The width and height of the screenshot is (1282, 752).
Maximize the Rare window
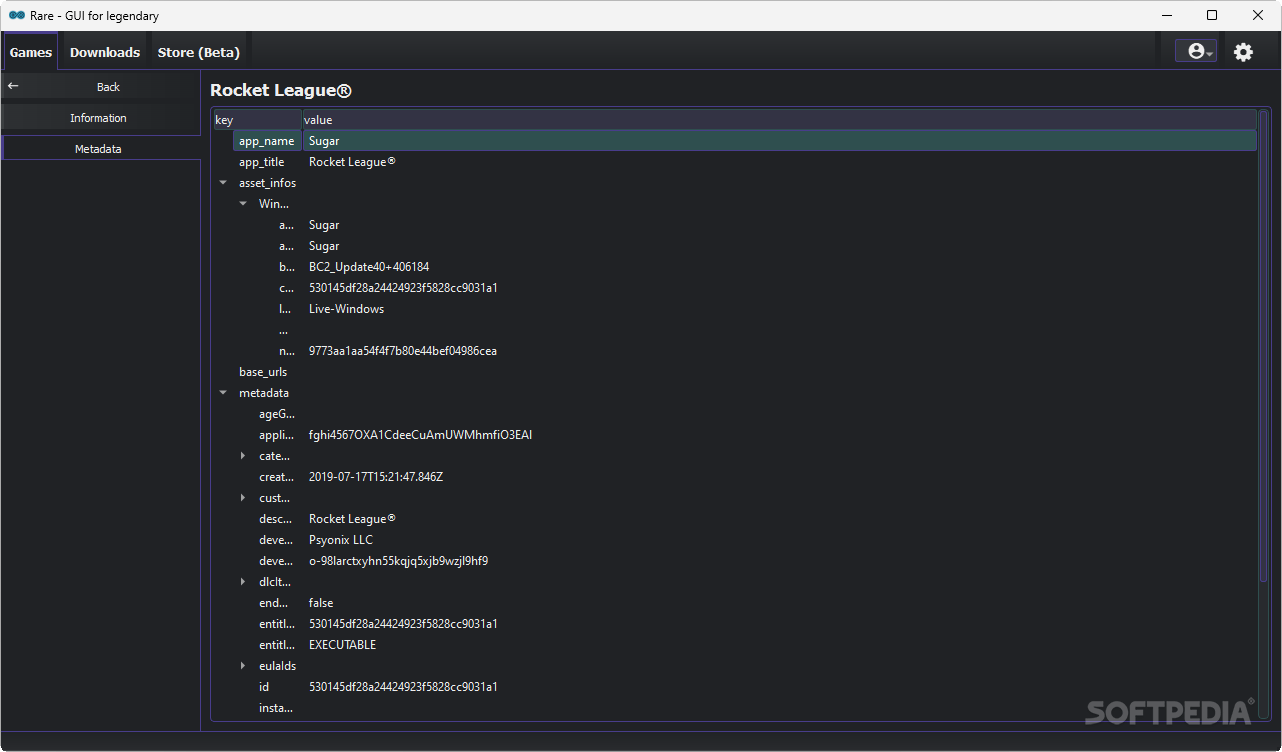(x=1212, y=15)
